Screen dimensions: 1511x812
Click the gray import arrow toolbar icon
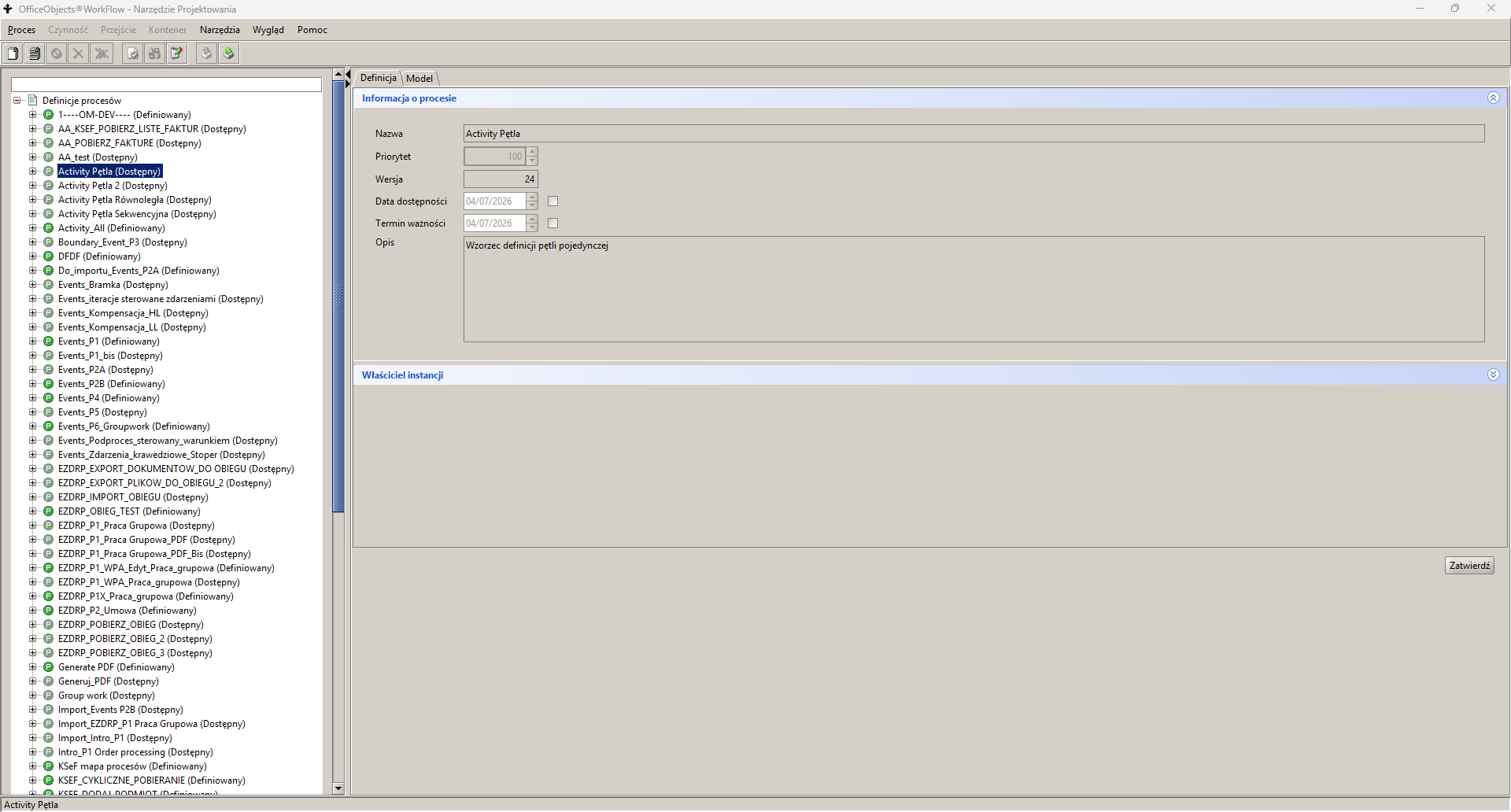pos(206,54)
